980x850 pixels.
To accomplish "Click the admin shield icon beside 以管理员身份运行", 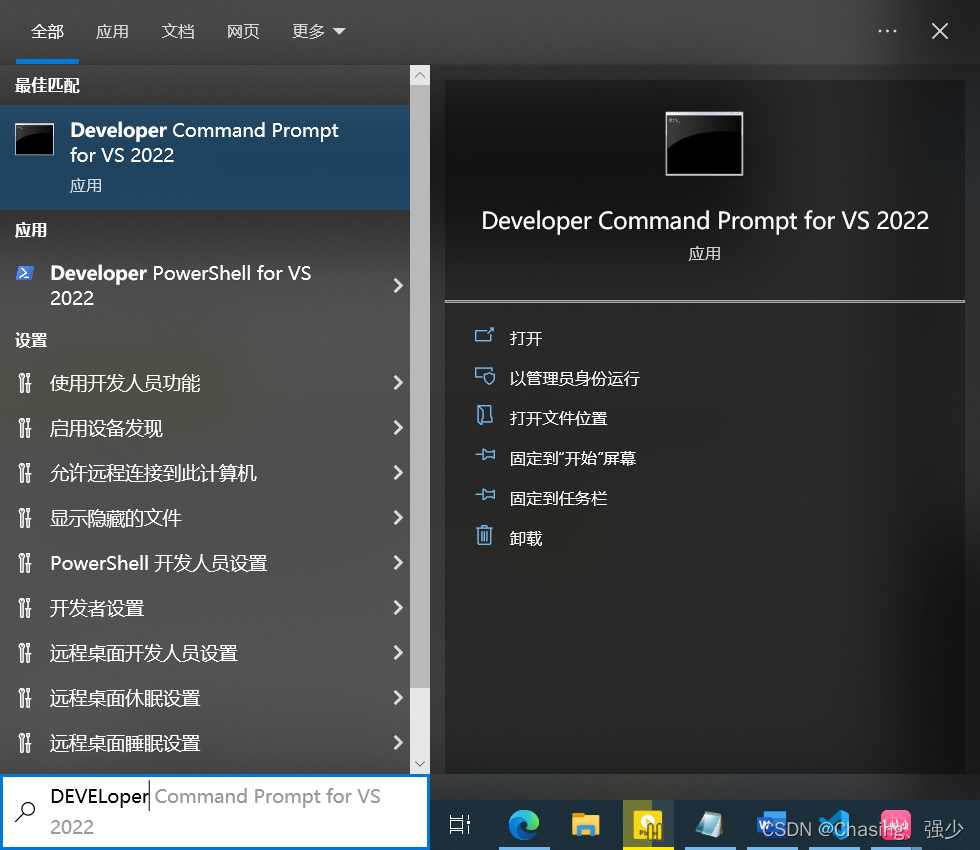I will tap(484, 376).
